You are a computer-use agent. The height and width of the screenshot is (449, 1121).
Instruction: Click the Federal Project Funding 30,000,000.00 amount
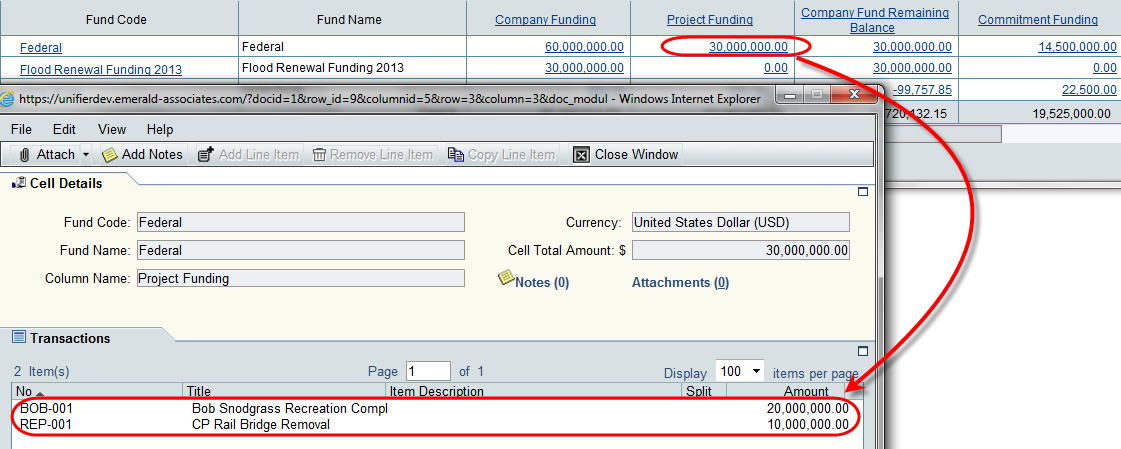(748, 47)
